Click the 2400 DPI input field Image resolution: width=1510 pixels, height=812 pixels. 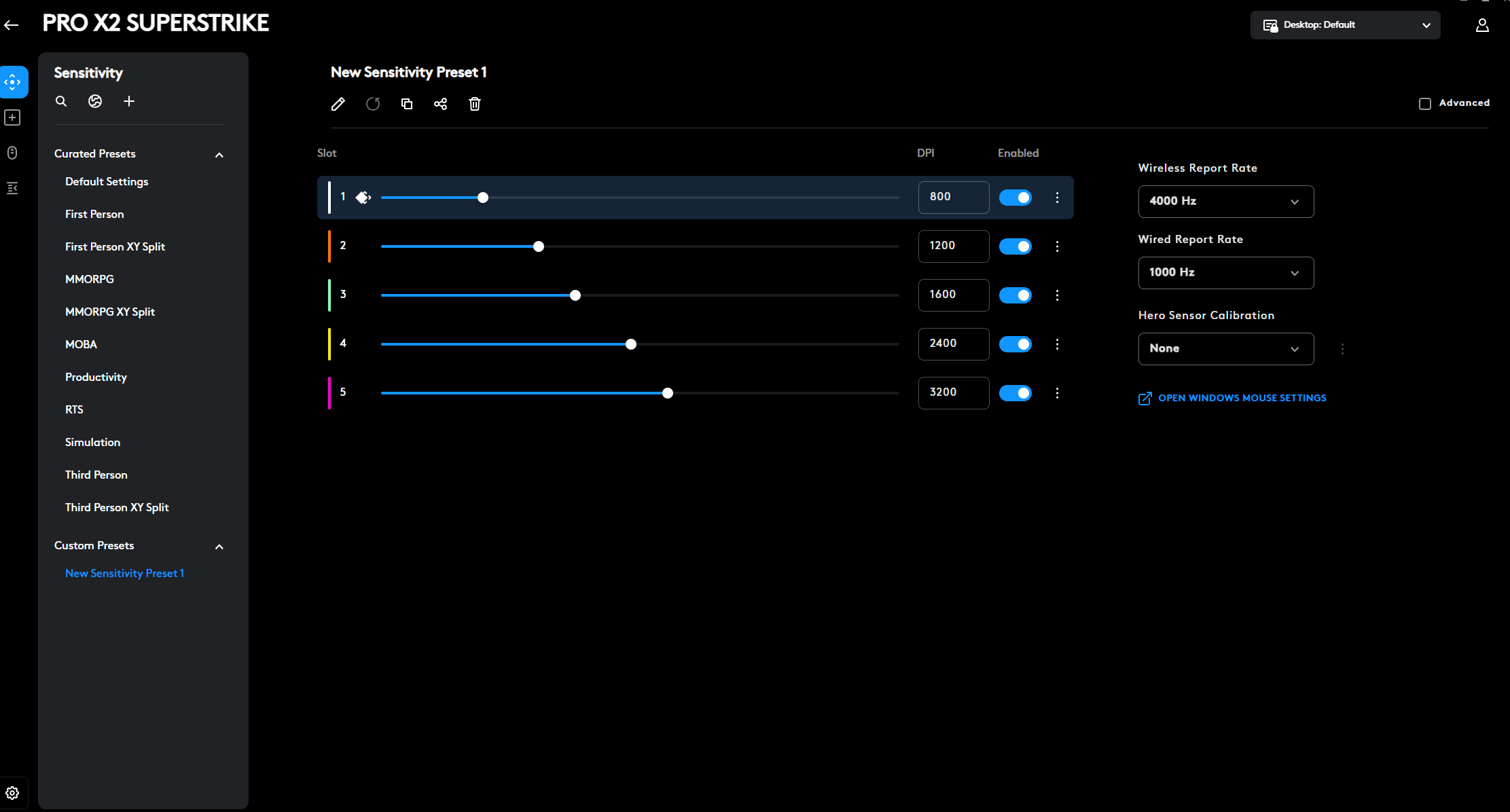tap(953, 344)
